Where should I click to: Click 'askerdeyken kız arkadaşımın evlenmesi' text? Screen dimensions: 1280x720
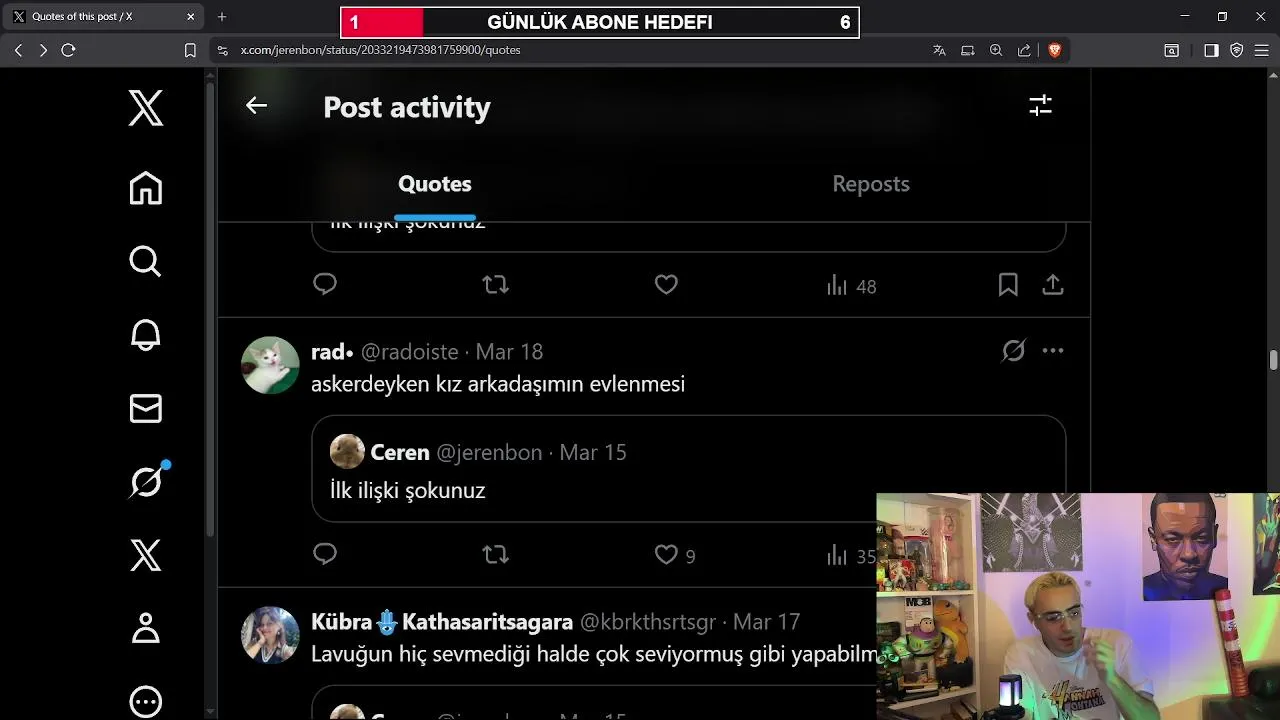coord(498,384)
